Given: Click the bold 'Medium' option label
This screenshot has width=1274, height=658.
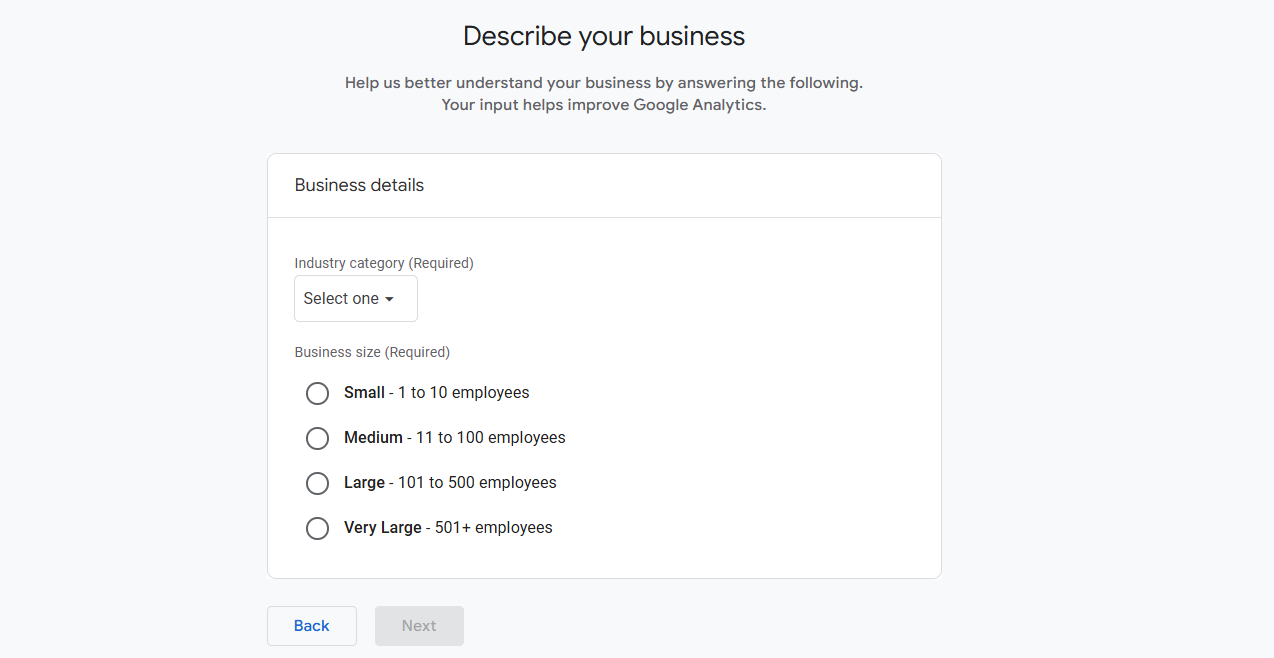Looking at the screenshot, I should coord(373,438).
